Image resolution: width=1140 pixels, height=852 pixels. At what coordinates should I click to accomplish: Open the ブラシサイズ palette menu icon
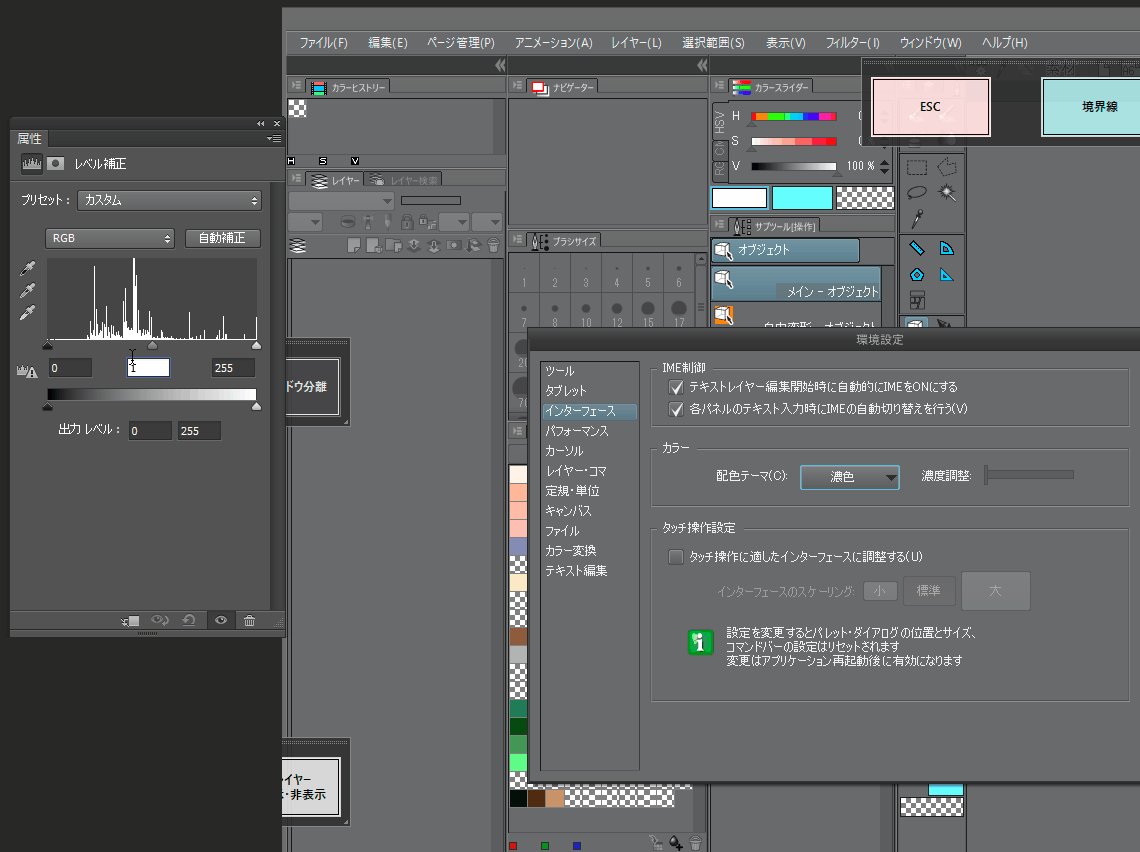pos(517,239)
